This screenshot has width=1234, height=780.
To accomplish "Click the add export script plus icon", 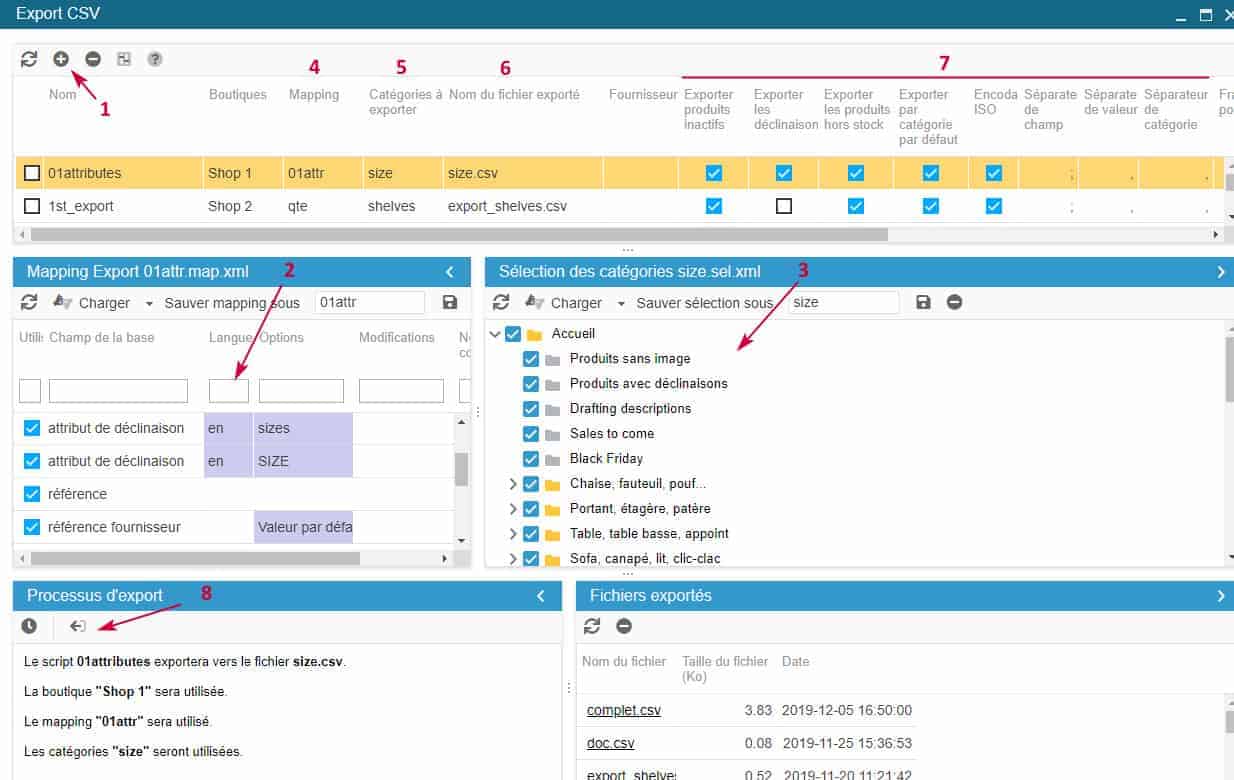I will 61,59.
